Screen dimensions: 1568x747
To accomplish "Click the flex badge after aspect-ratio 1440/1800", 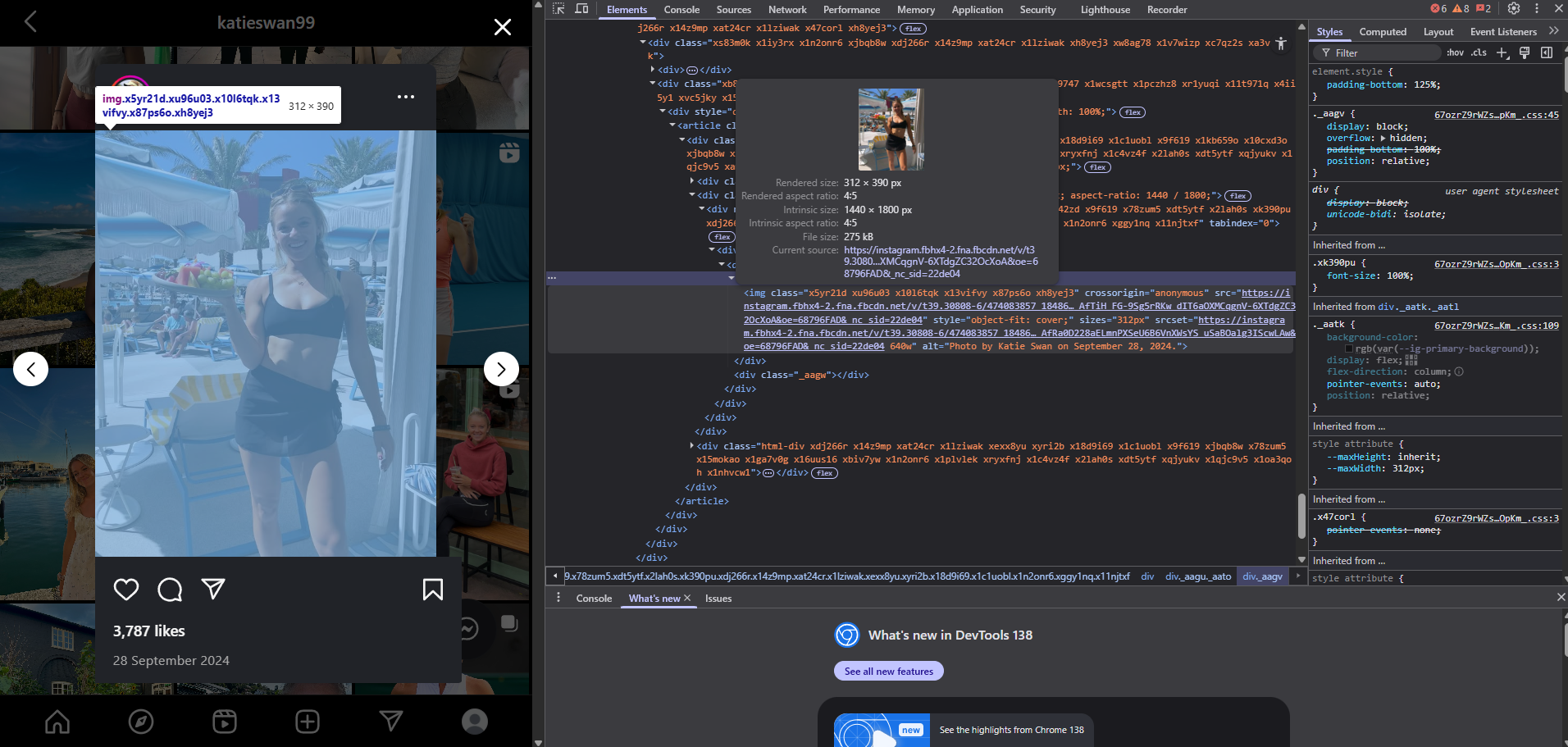I will coord(1238,196).
